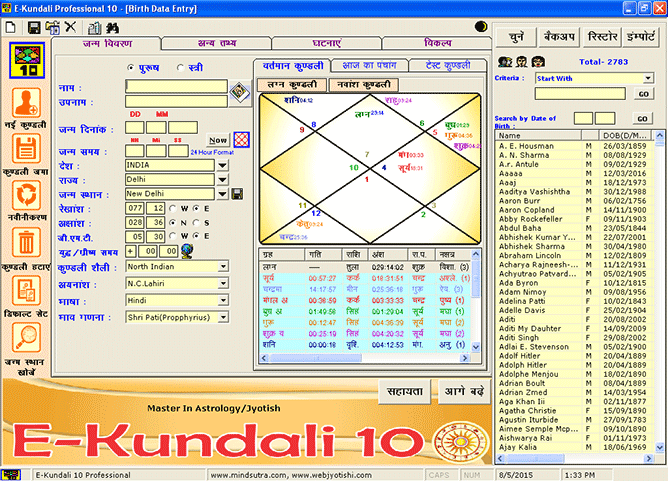Click the third face filter icon in list panel
The image size is (668, 481).
click(x=538, y=62)
